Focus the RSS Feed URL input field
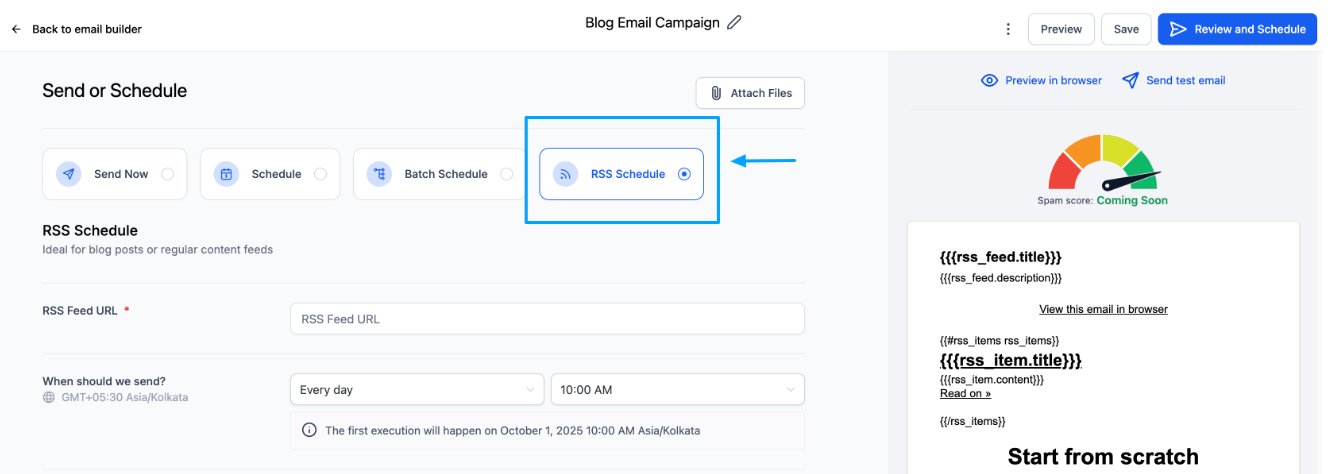The height and width of the screenshot is (474, 1334). [x=547, y=319]
